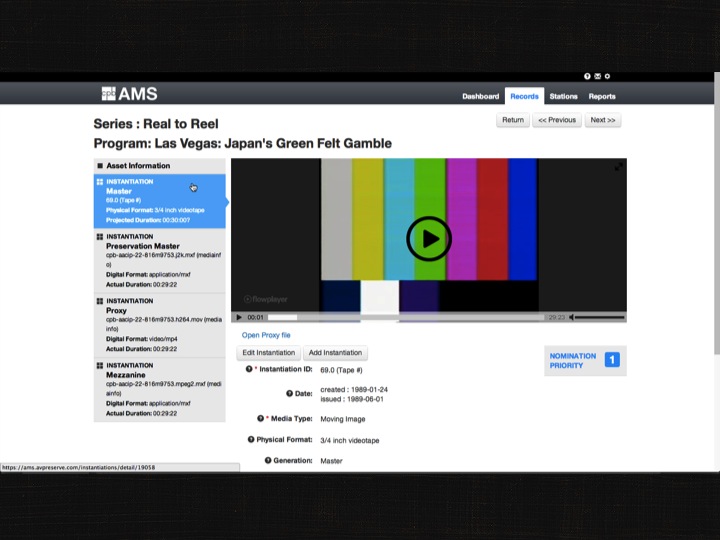The width and height of the screenshot is (720, 540).
Task: Switch to the Stations tab
Action: click(563, 96)
